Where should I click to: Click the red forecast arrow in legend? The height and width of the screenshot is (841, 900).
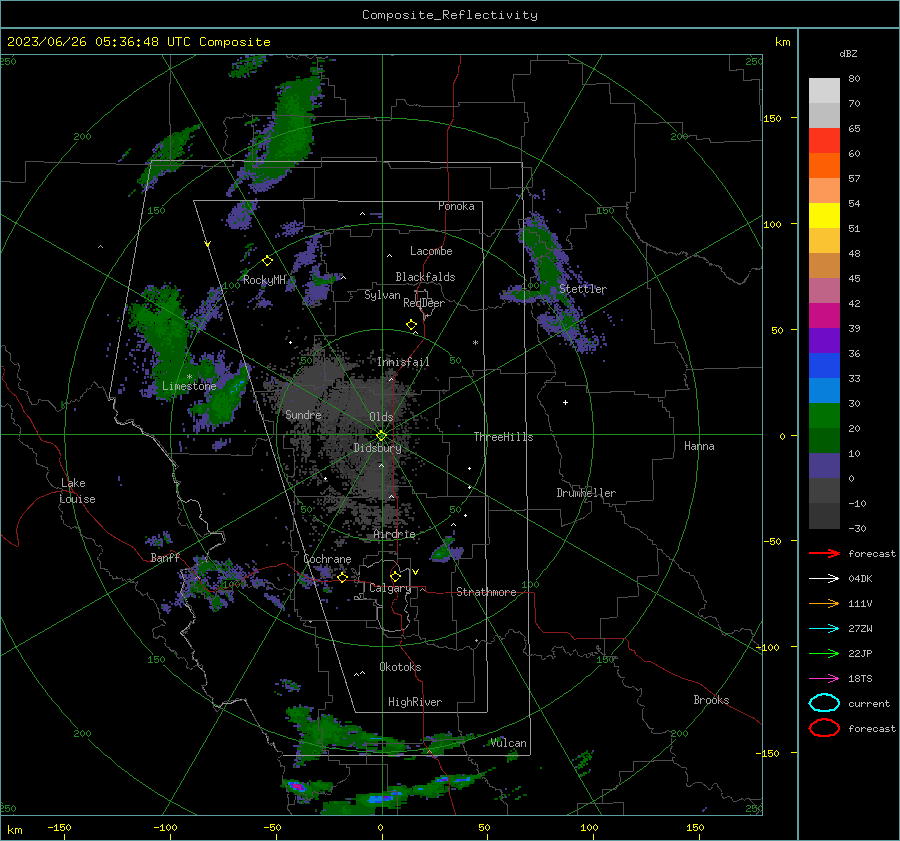pyautogui.click(x=824, y=553)
